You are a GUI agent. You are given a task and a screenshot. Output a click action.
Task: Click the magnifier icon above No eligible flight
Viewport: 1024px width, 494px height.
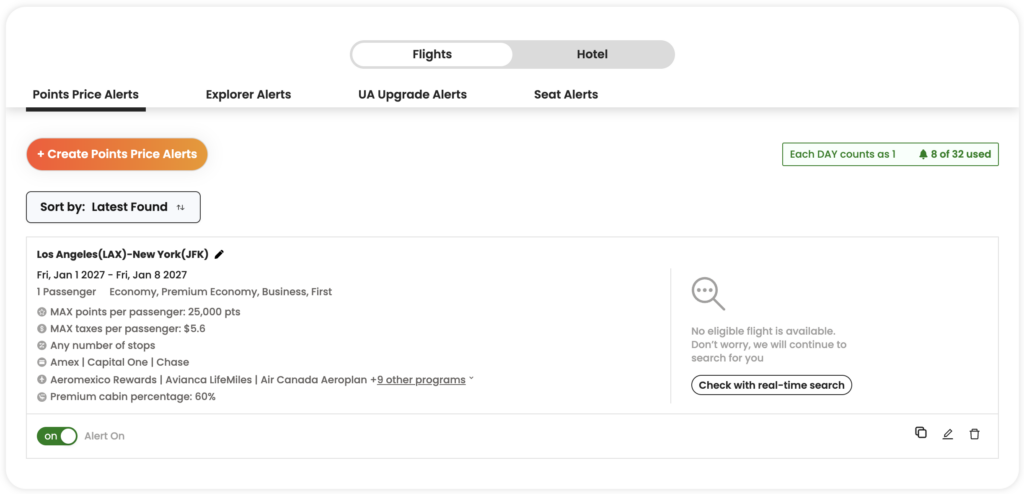[x=708, y=294]
